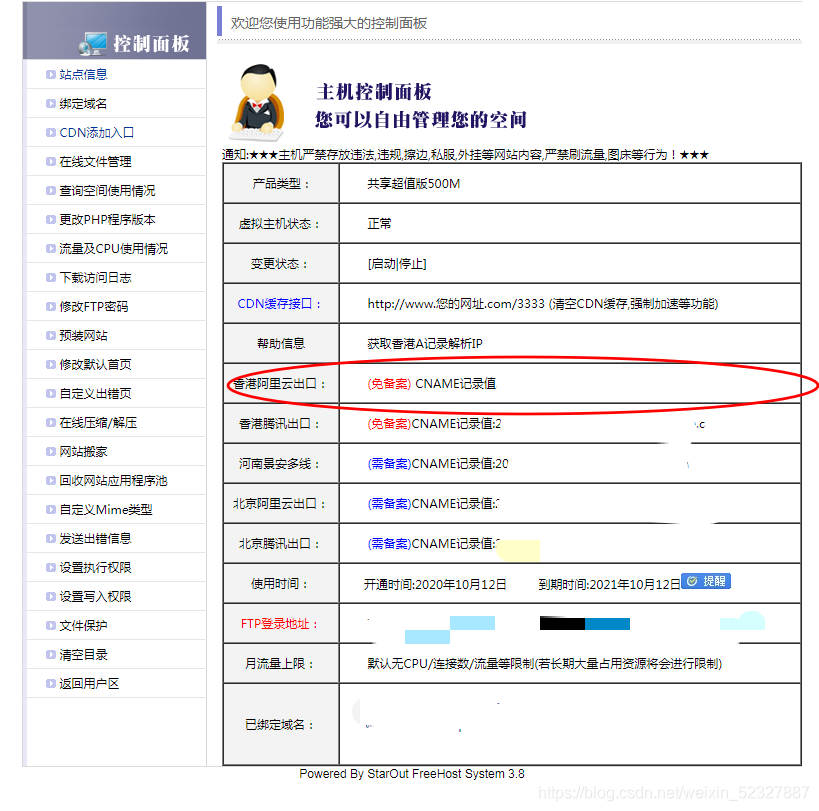Click 开通时间:2020年10月12日 text
Image resolution: width=819 pixels, height=811 pixels.
435,584
